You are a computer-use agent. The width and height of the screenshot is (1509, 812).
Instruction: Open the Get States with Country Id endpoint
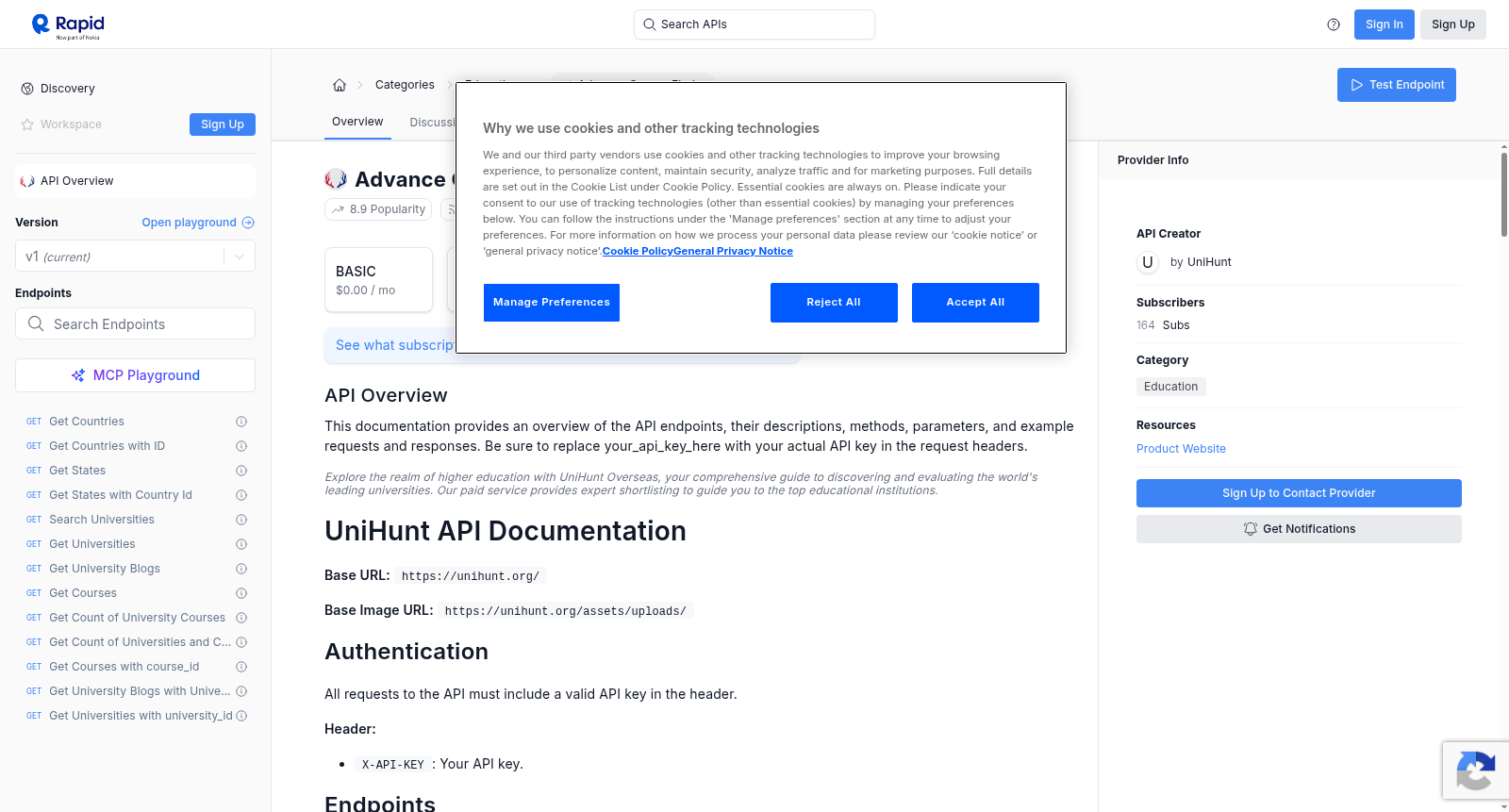click(x=121, y=495)
